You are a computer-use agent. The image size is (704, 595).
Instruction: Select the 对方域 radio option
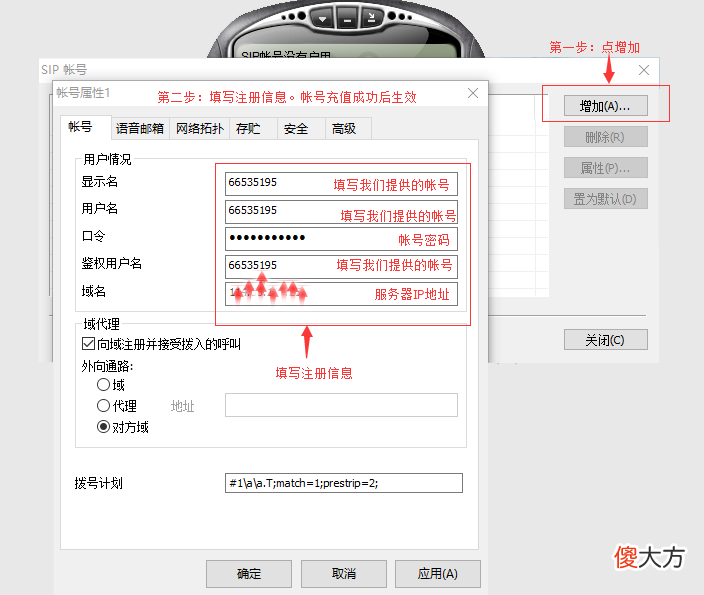click(x=103, y=427)
